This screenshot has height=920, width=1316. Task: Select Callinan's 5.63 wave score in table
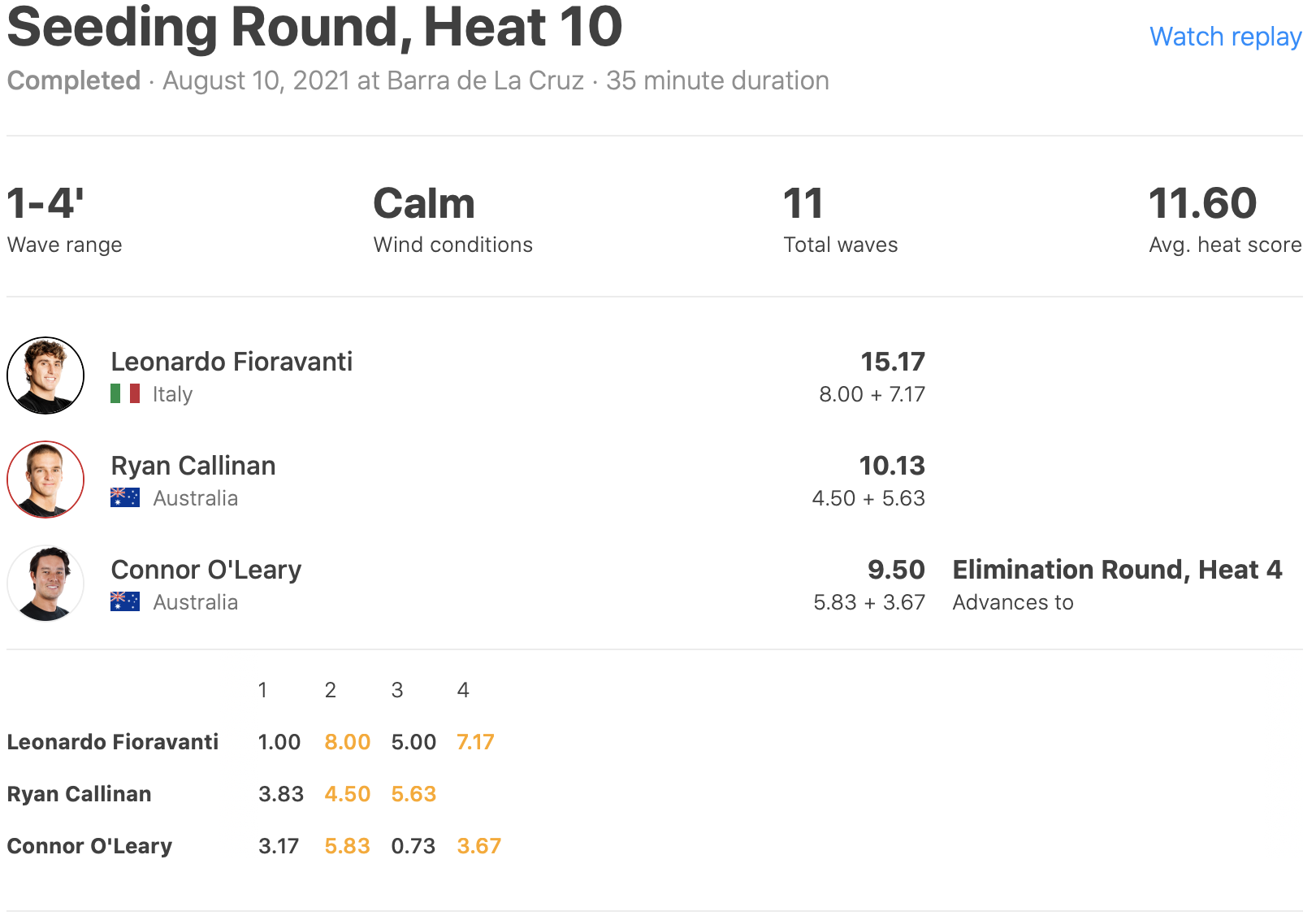[x=413, y=794]
